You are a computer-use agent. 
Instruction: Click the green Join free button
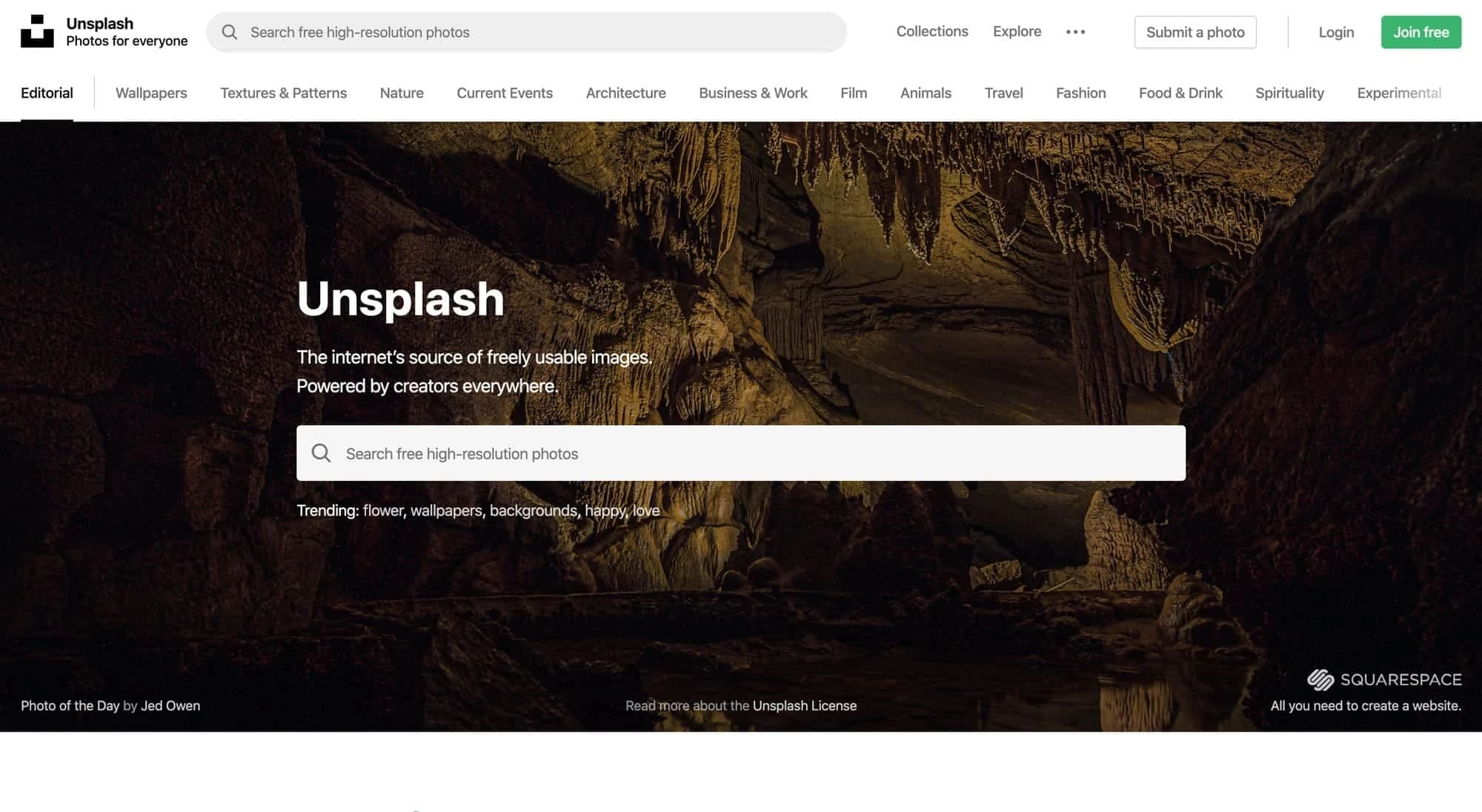pyautogui.click(x=1420, y=32)
